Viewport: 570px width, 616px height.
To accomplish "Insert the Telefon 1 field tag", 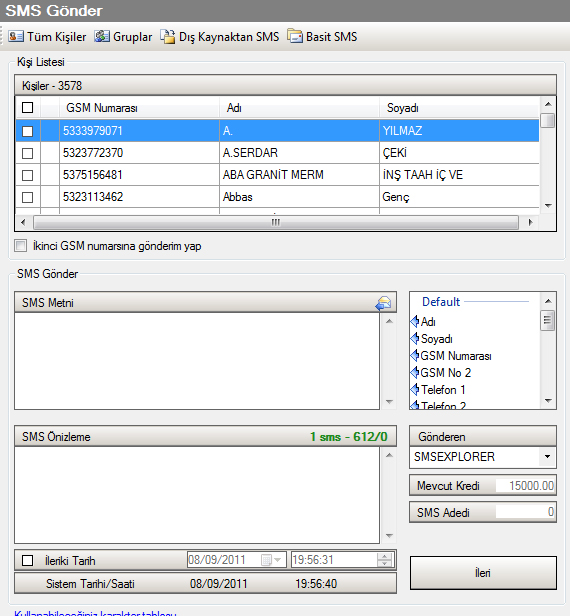I will (438, 390).
